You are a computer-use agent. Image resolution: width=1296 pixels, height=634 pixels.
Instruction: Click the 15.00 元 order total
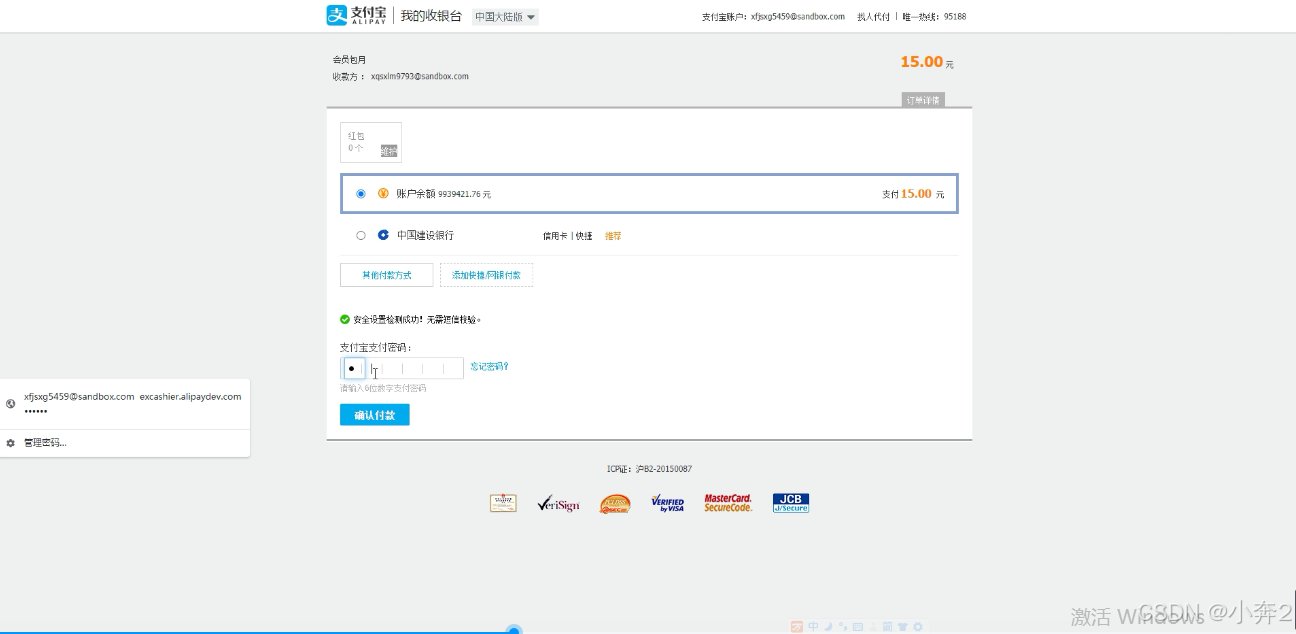tap(927, 62)
